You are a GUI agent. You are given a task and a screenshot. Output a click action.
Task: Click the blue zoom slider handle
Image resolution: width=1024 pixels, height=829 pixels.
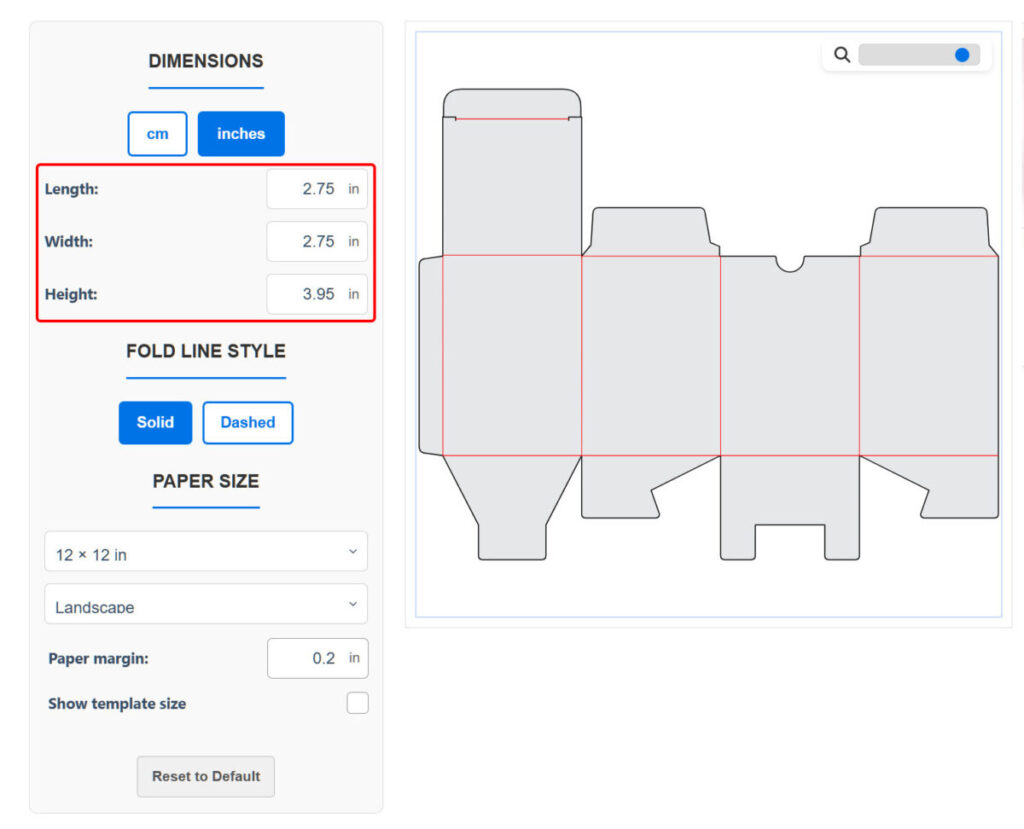click(962, 55)
